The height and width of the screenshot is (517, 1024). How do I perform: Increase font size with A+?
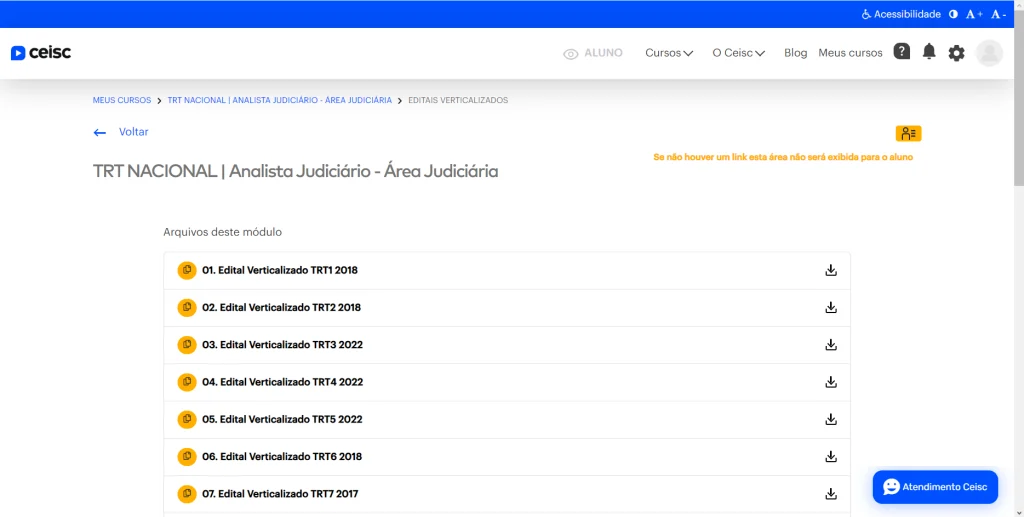pyautogui.click(x=974, y=14)
